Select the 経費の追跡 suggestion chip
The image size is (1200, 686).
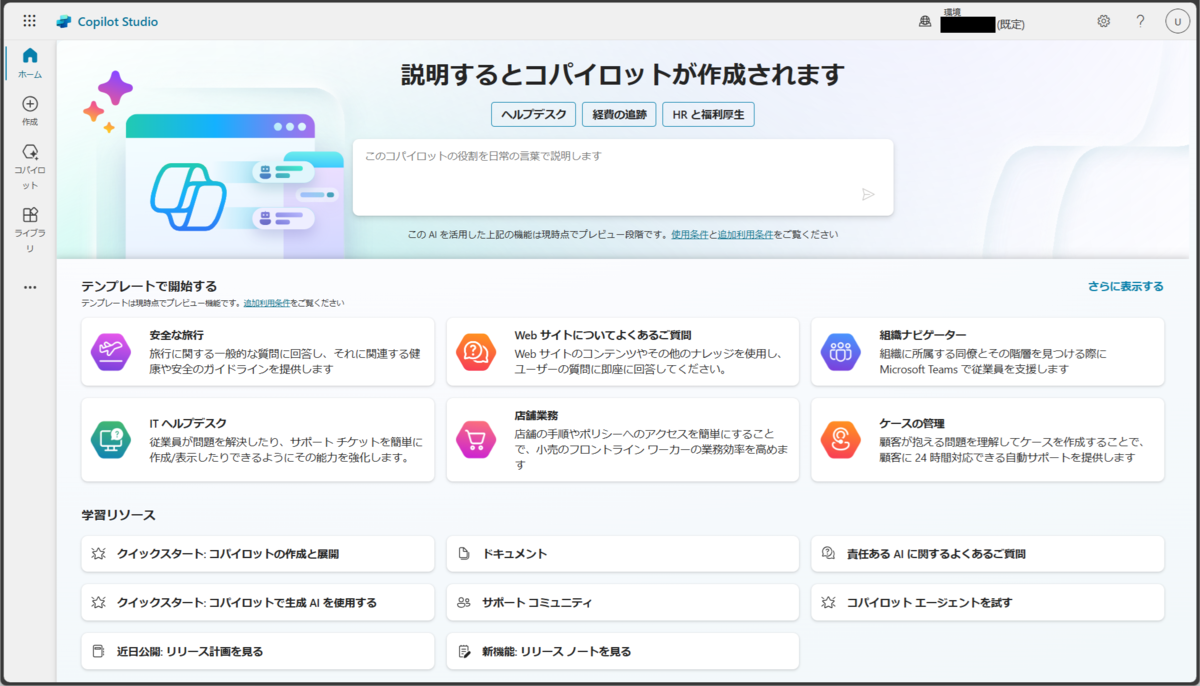pyautogui.click(x=619, y=114)
